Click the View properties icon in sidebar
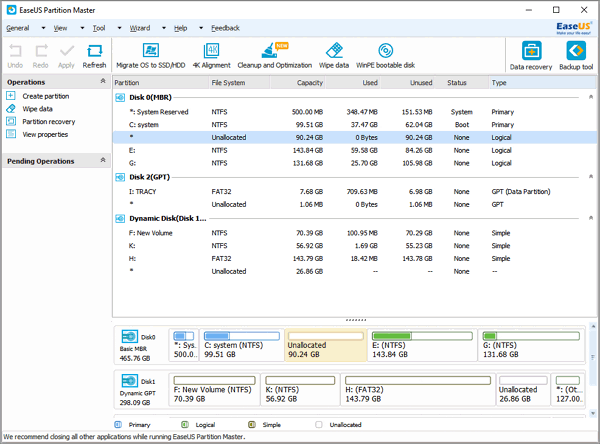This screenshot has height=444, width=600. click(11, 134)
